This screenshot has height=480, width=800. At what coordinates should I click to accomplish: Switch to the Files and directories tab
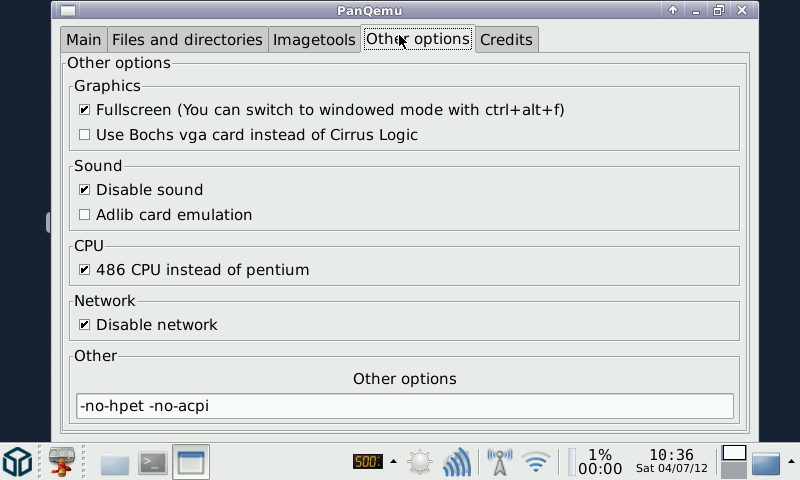pyautogui.click(x=187, y=40)
